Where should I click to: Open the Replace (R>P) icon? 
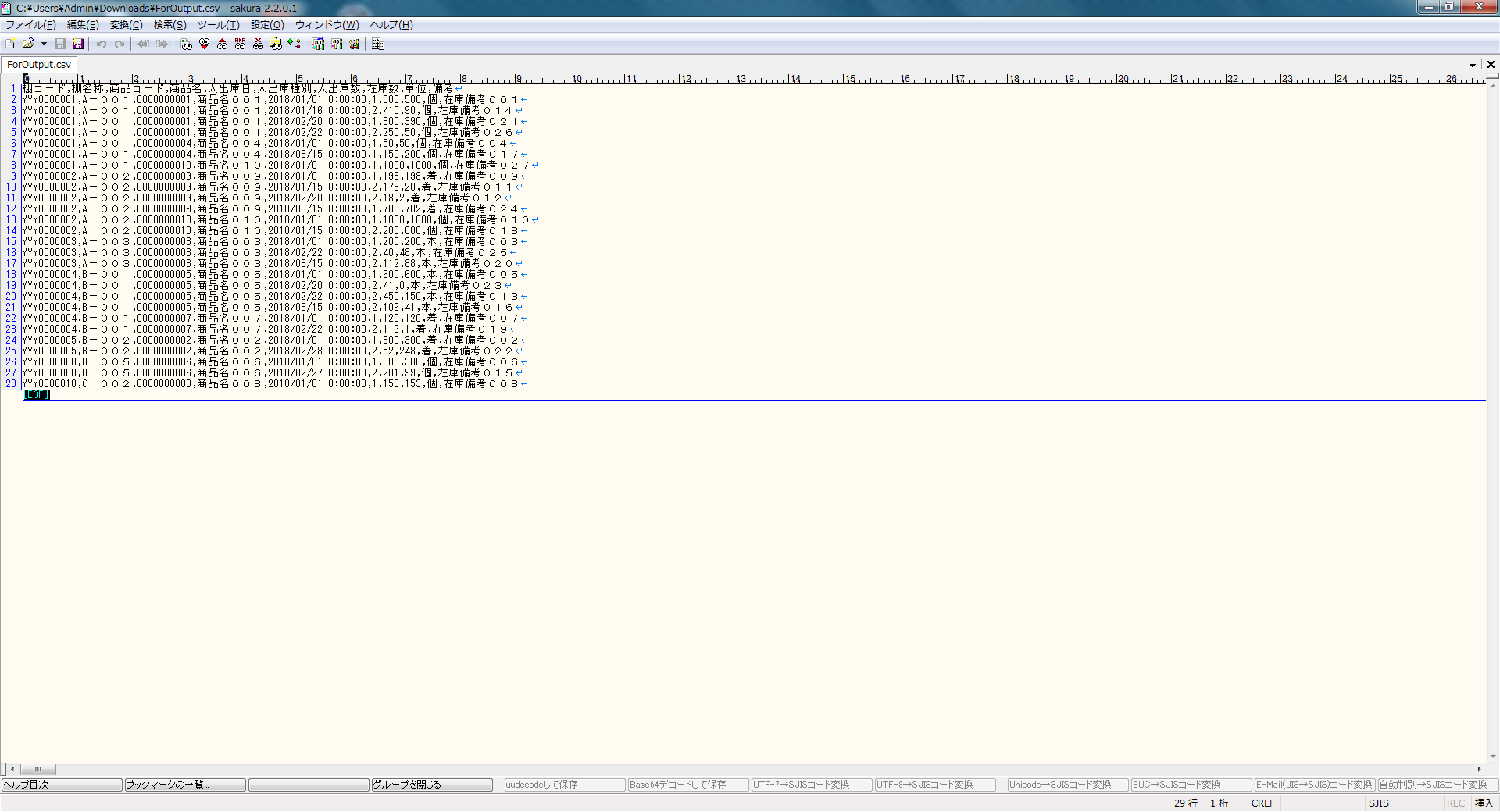(x=240, y=45)
